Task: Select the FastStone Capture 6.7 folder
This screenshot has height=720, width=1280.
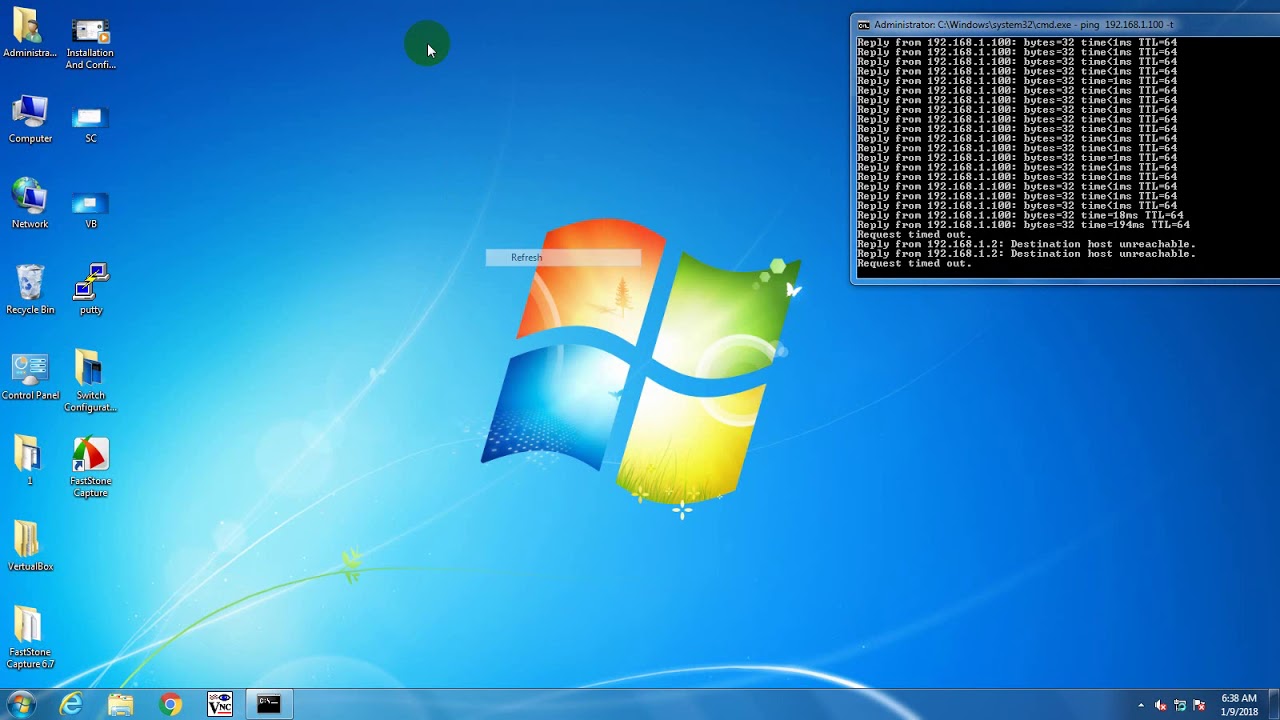Action: click(30, 637)
